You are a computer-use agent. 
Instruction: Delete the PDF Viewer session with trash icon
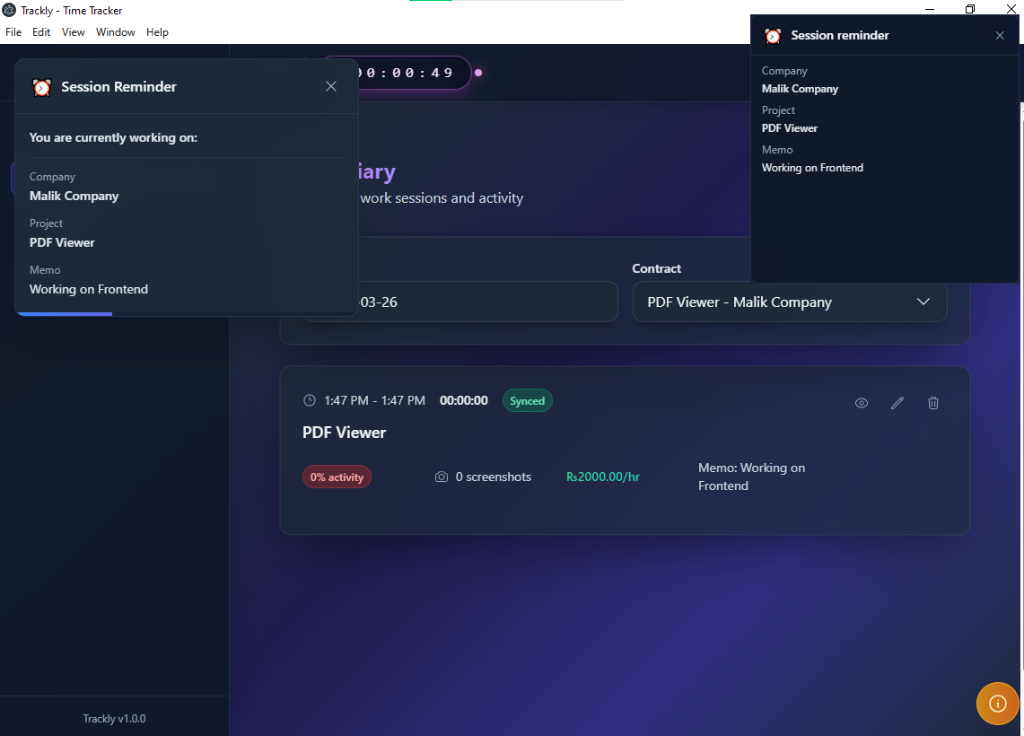(933, 403)
